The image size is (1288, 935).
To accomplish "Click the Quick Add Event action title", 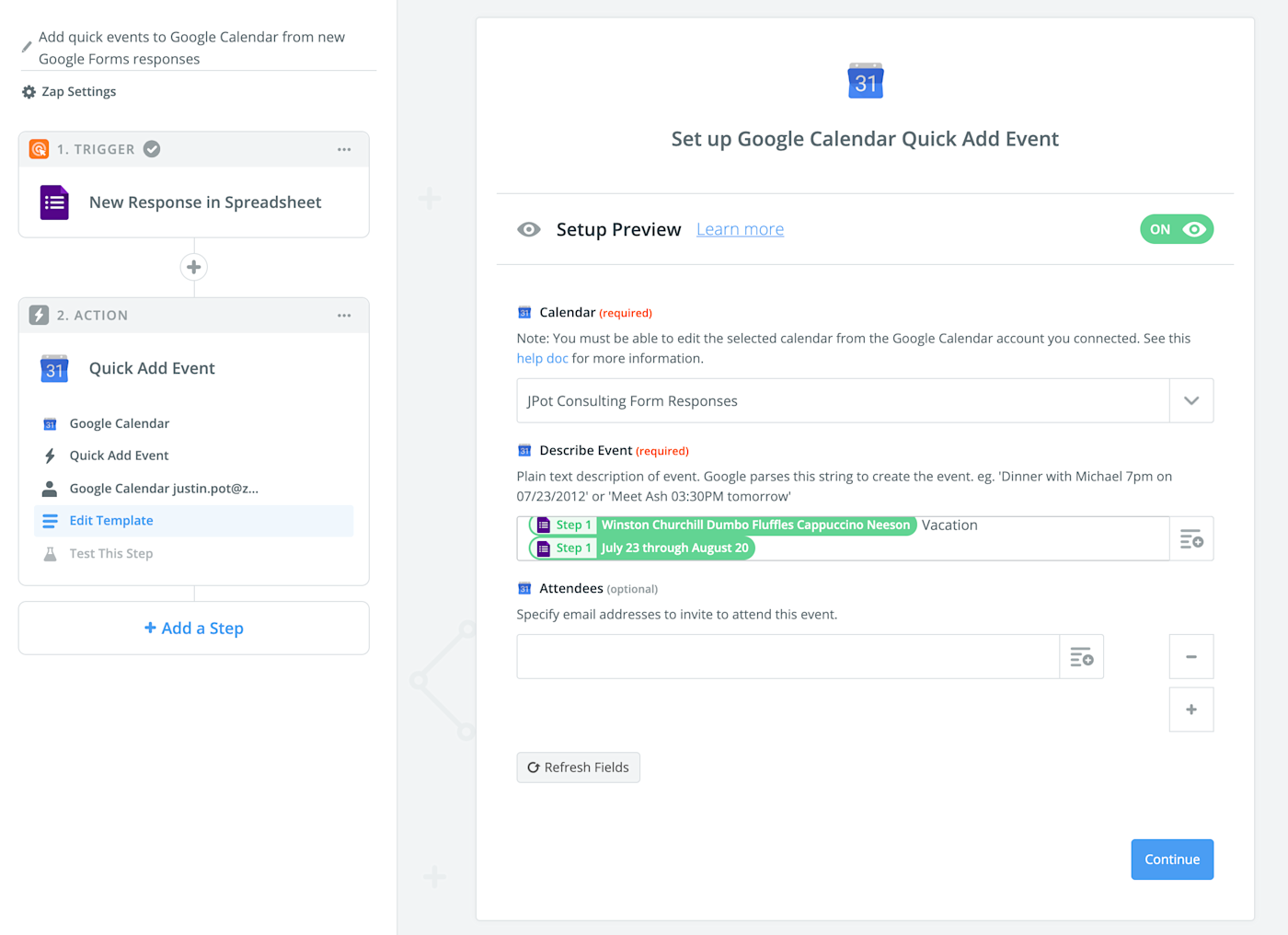I will tap(152, 368).
